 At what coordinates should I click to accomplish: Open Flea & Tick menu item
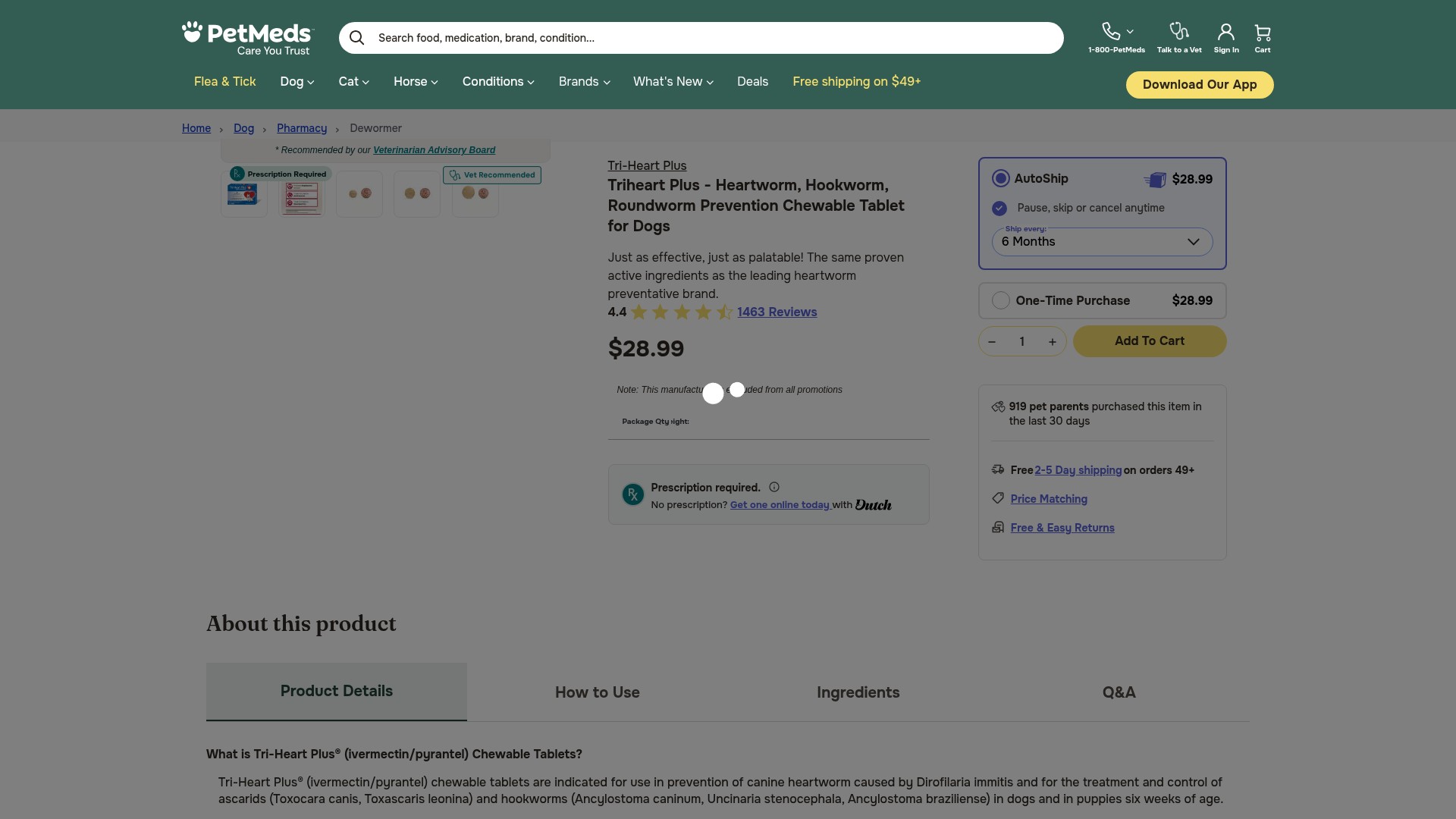point(225,82)
